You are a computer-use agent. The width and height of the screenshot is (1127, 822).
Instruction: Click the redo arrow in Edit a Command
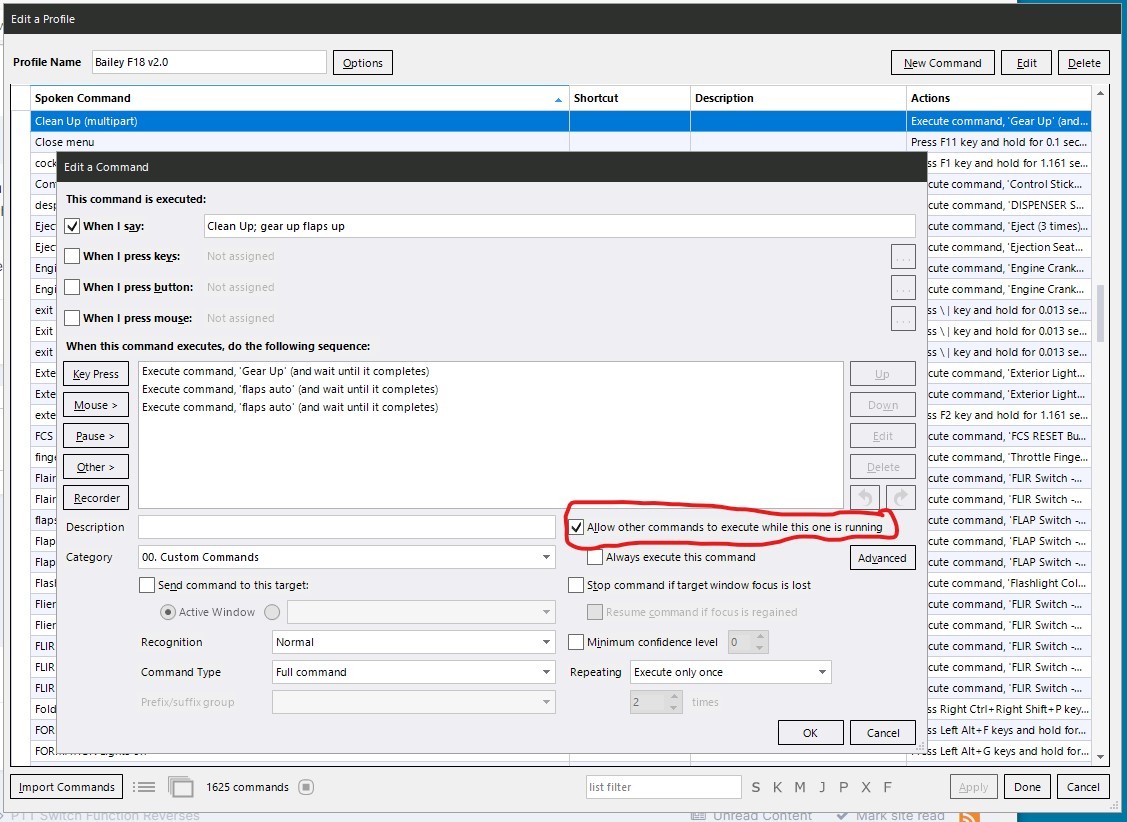(x=901, y=498)
